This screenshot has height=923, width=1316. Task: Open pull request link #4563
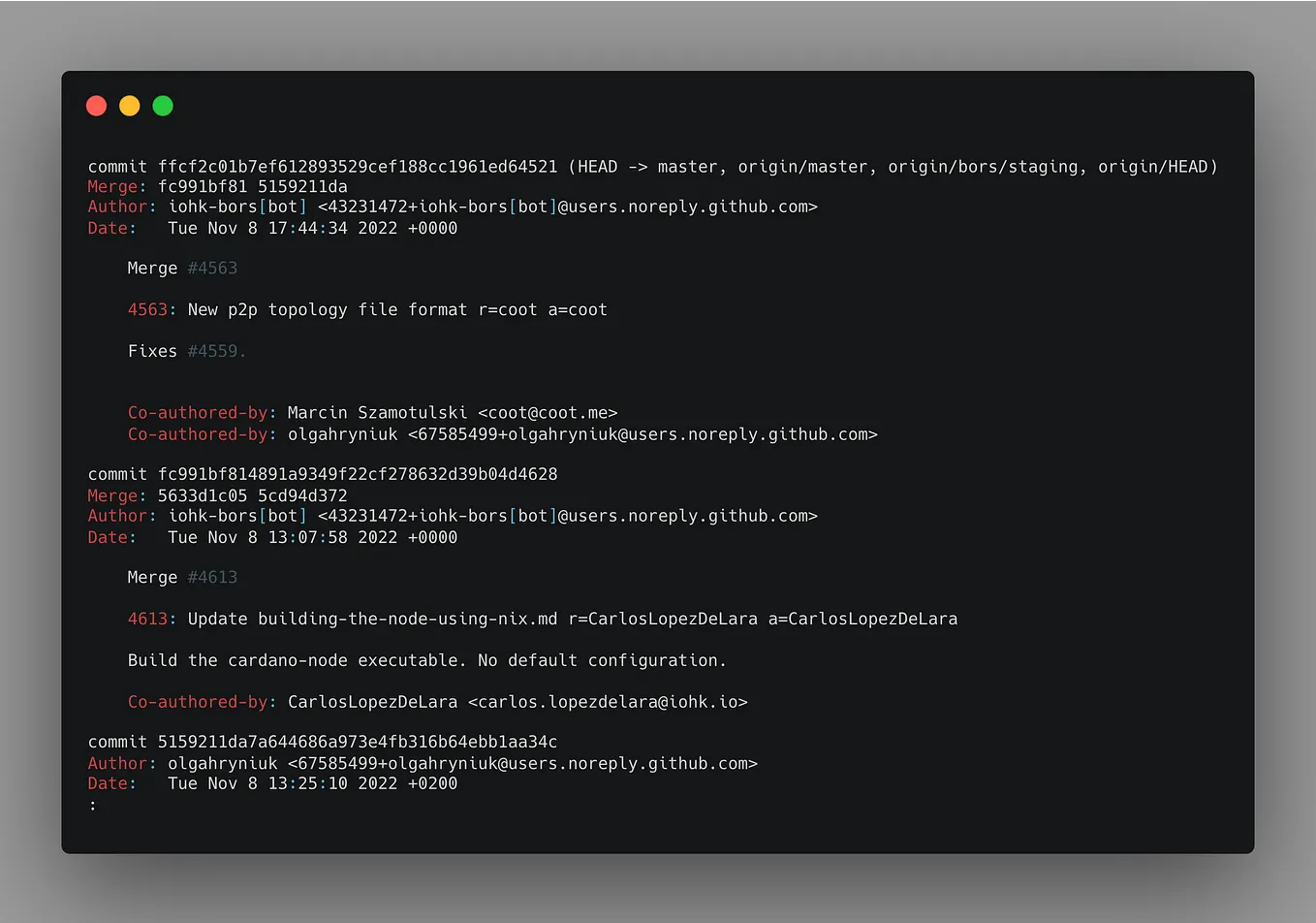tap(212, 268)
